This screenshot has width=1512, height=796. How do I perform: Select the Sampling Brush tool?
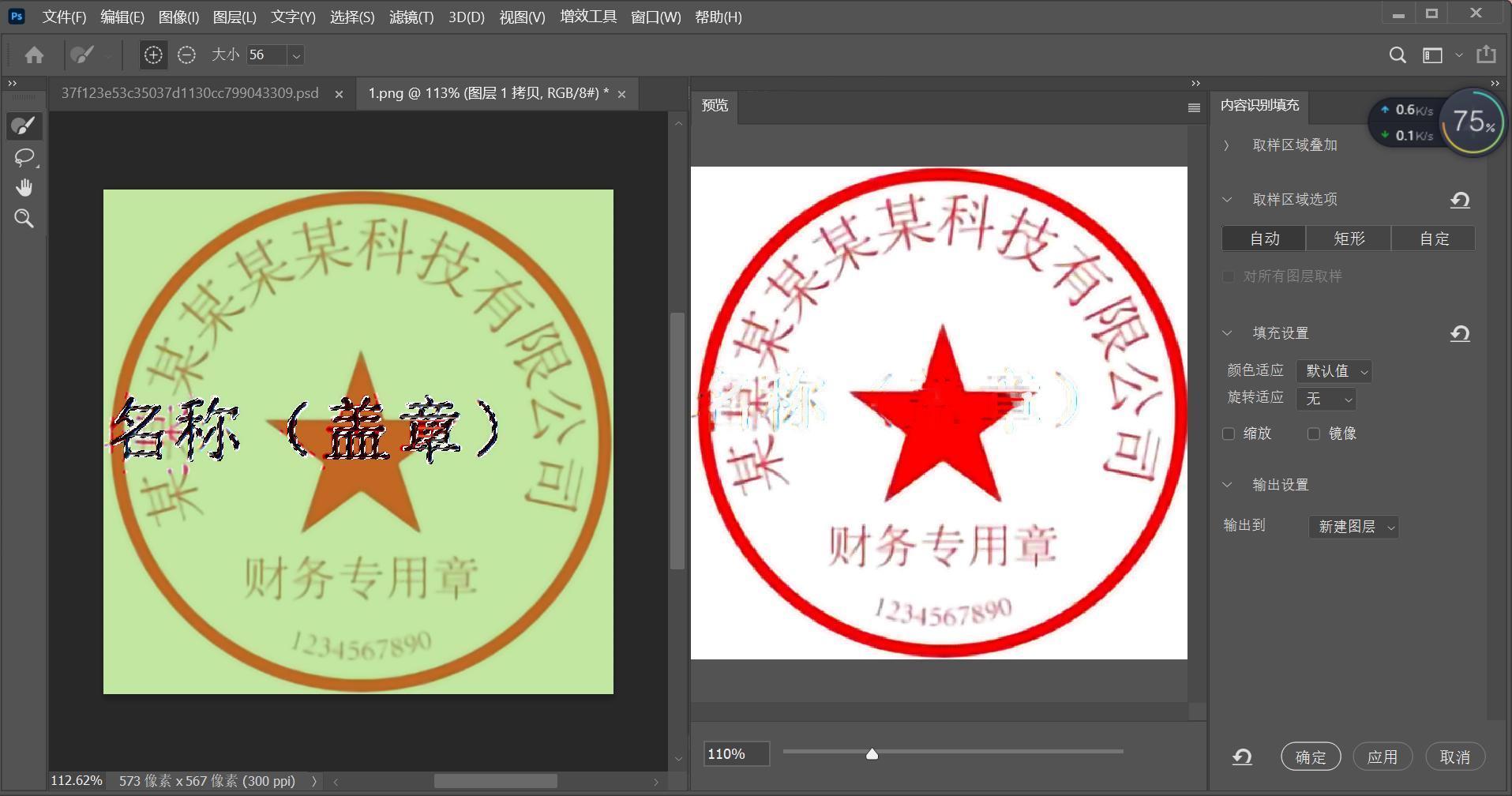pyautogui.click(x=24, y=125)
